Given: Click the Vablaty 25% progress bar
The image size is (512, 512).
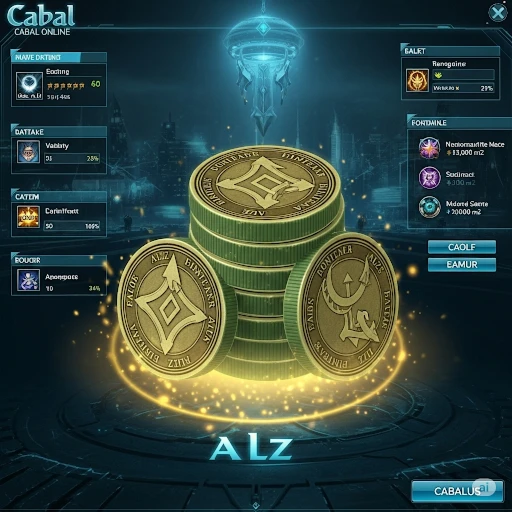Looking at the screenshot, I should click(72, 159).
